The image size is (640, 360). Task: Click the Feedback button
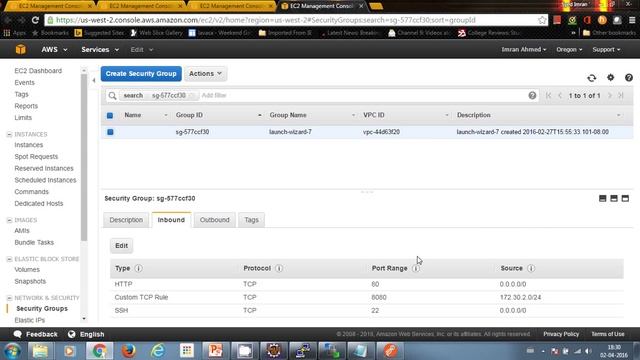tap(36, 334)
